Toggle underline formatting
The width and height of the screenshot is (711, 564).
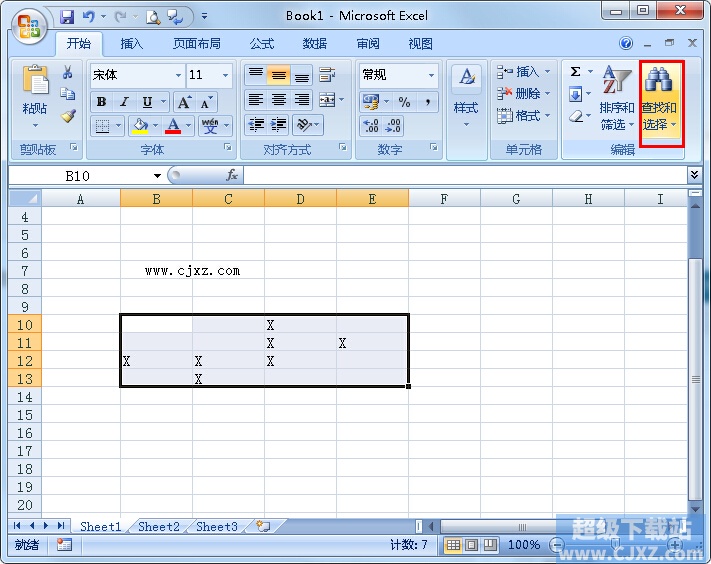click(147, 102)
